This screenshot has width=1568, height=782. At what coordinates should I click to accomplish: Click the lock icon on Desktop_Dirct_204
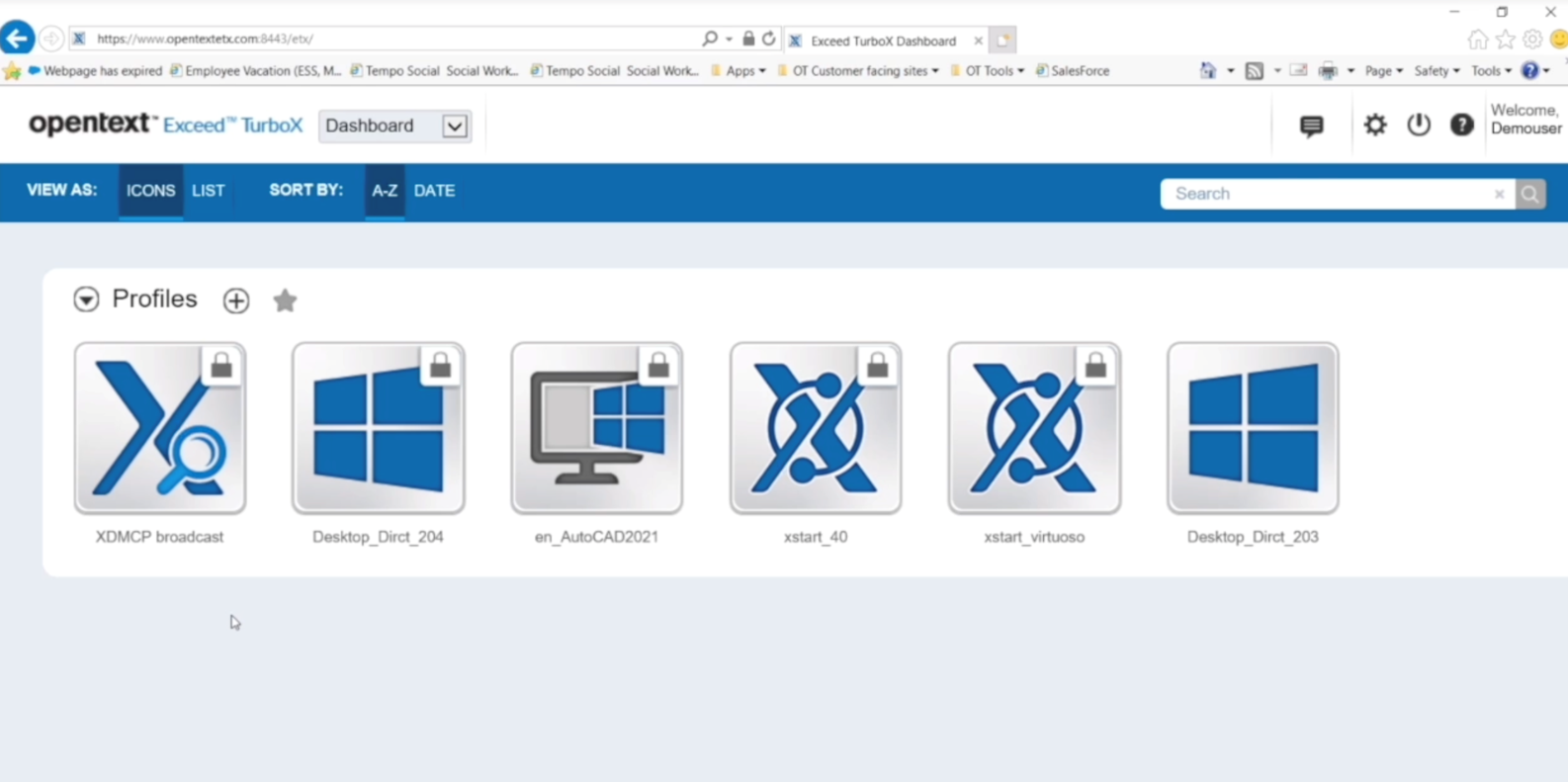pos(440,367)
